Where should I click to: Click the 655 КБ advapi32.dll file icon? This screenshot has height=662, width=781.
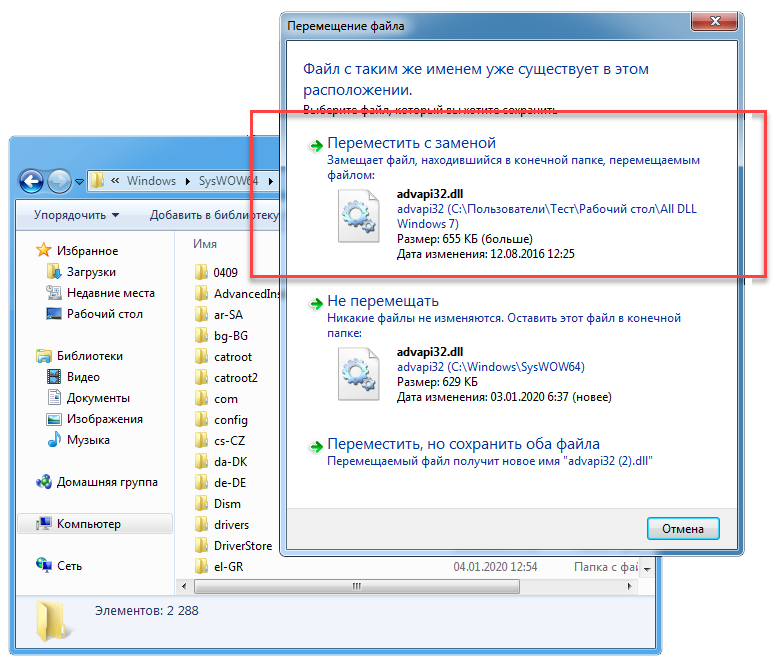(x=358, y=216)
